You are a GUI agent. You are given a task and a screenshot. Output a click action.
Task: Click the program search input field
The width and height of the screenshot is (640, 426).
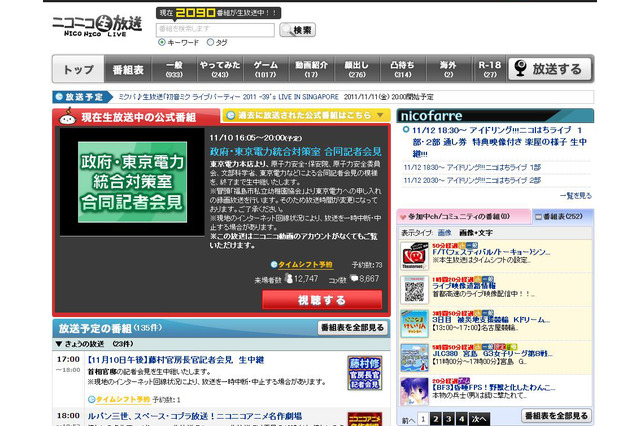(215, 29)
